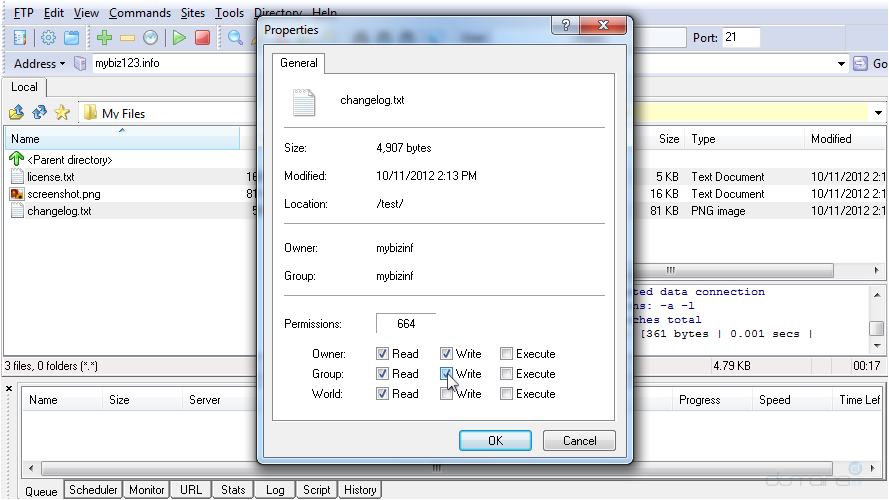Sort local files by Name column header
Viewport: 889px width, 500px height.
[x=122, y=139]
